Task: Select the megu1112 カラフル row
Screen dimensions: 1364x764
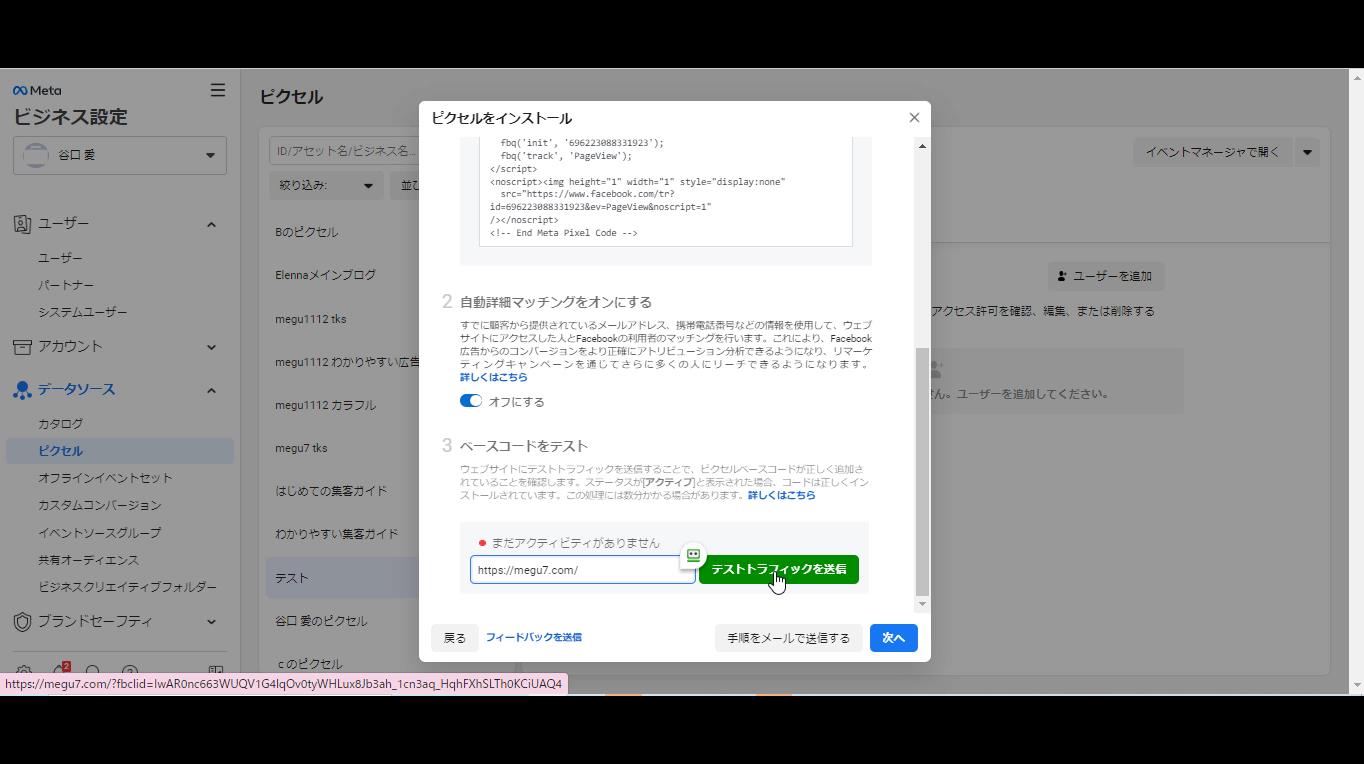Action: pyautogui.click(x=343, y=405)
